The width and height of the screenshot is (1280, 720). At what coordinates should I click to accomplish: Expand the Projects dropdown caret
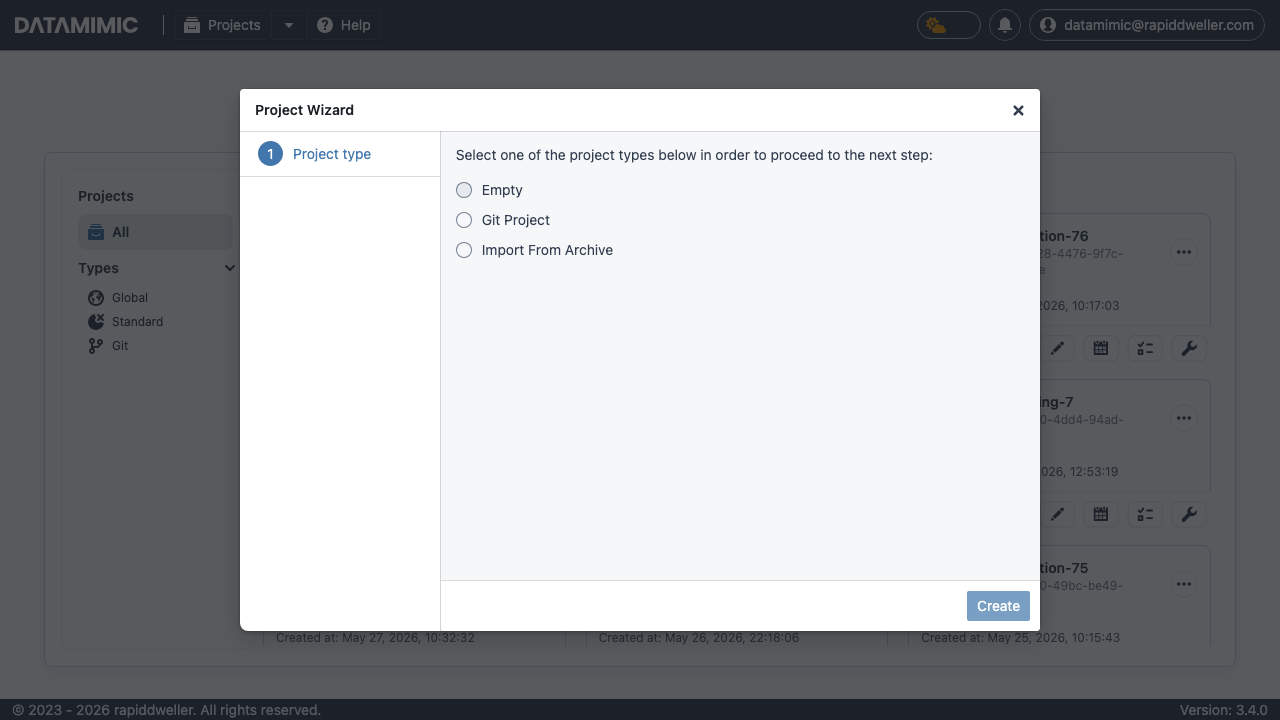288,25
